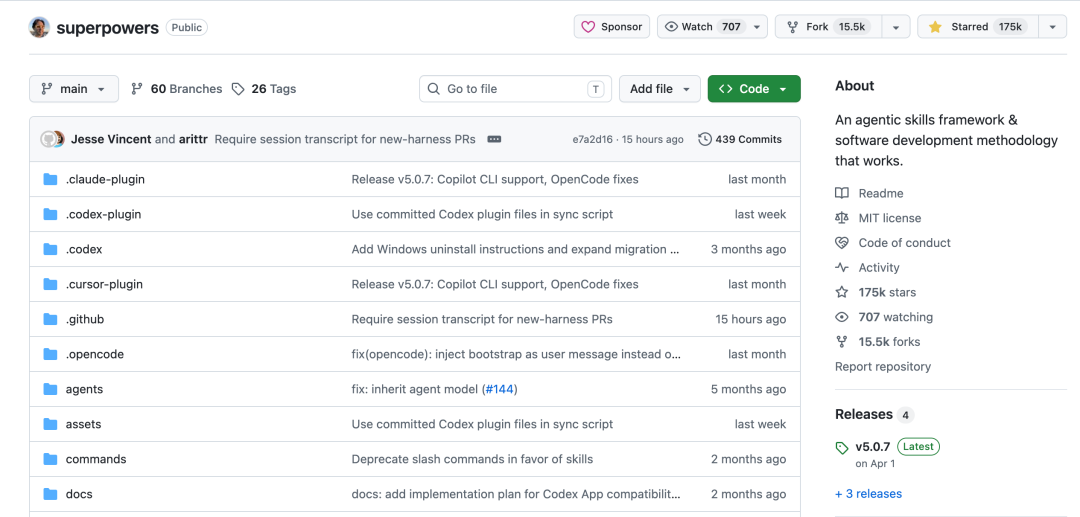Open the commands folder name
The width and height of the screenshot is (1080, 517).
click(x=96, y=459)
